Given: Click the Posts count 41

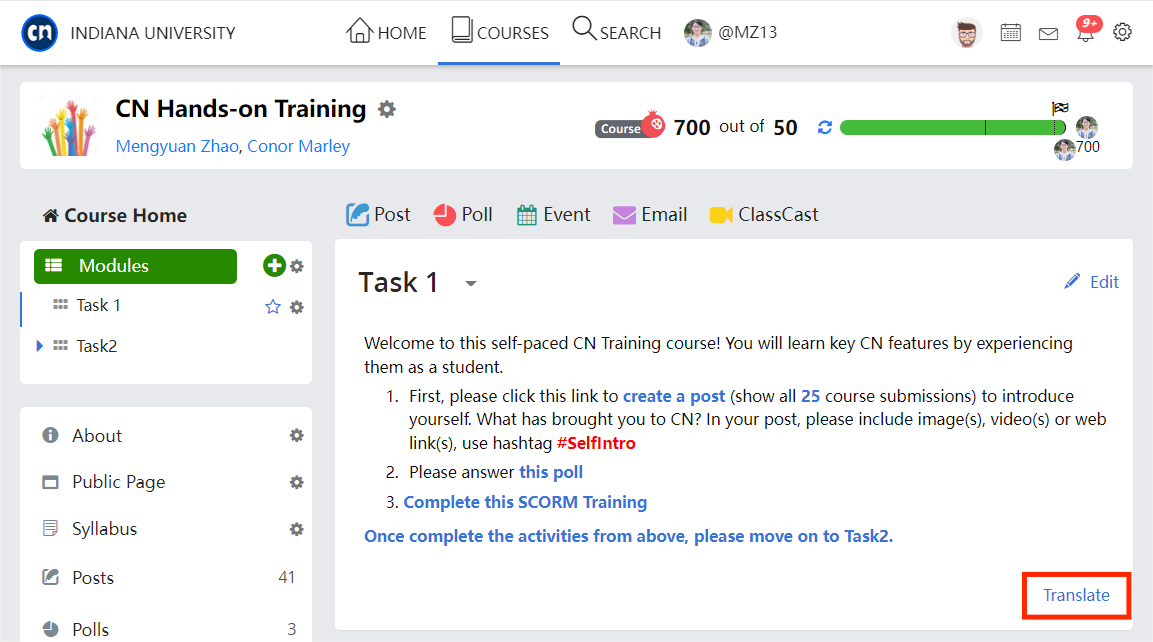Looking at the screenshot, I should (x=287, y=577).
